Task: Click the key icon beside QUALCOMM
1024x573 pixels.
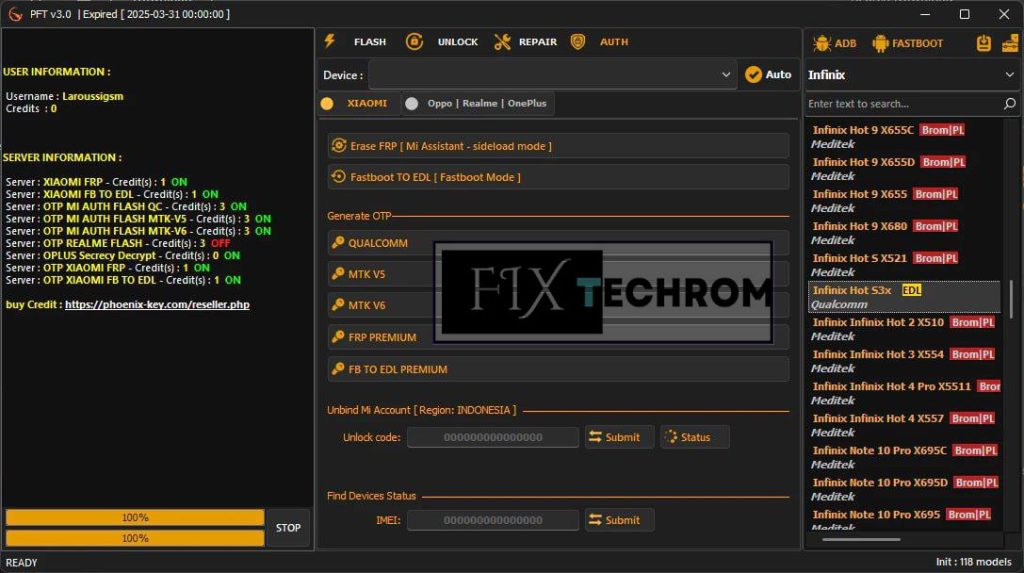Action: coord(338,242)
